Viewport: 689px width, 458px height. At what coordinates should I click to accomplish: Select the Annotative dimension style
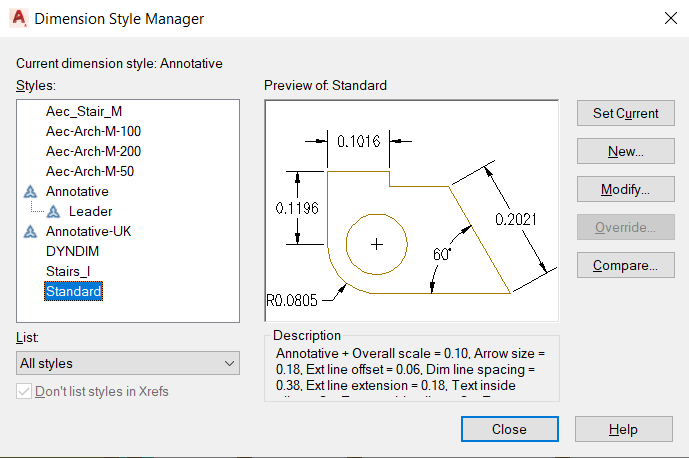pyautogui.click(x=77, y=192)
